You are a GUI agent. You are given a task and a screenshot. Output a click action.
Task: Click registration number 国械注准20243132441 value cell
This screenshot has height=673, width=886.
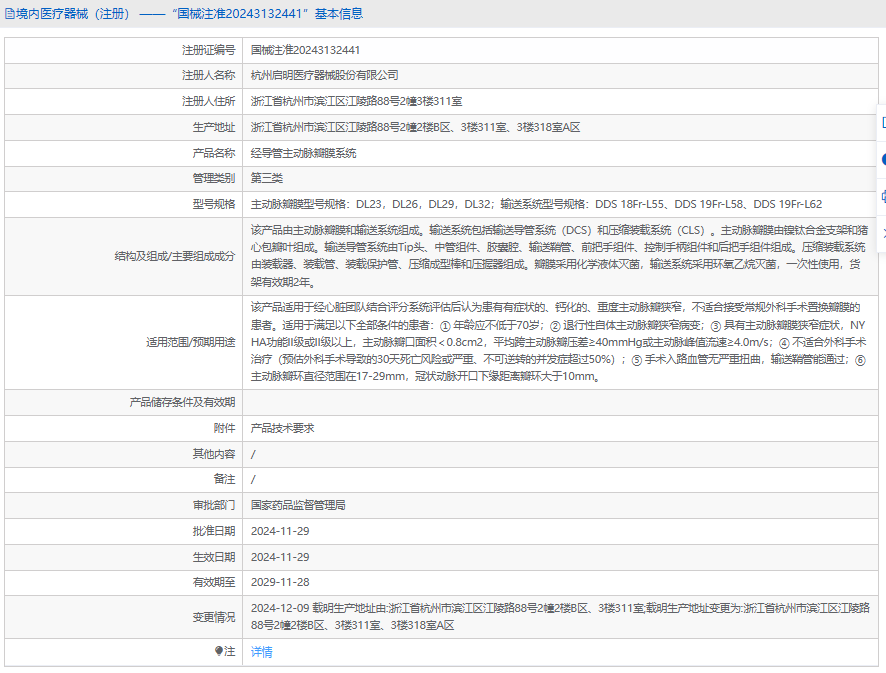point(305,49)
